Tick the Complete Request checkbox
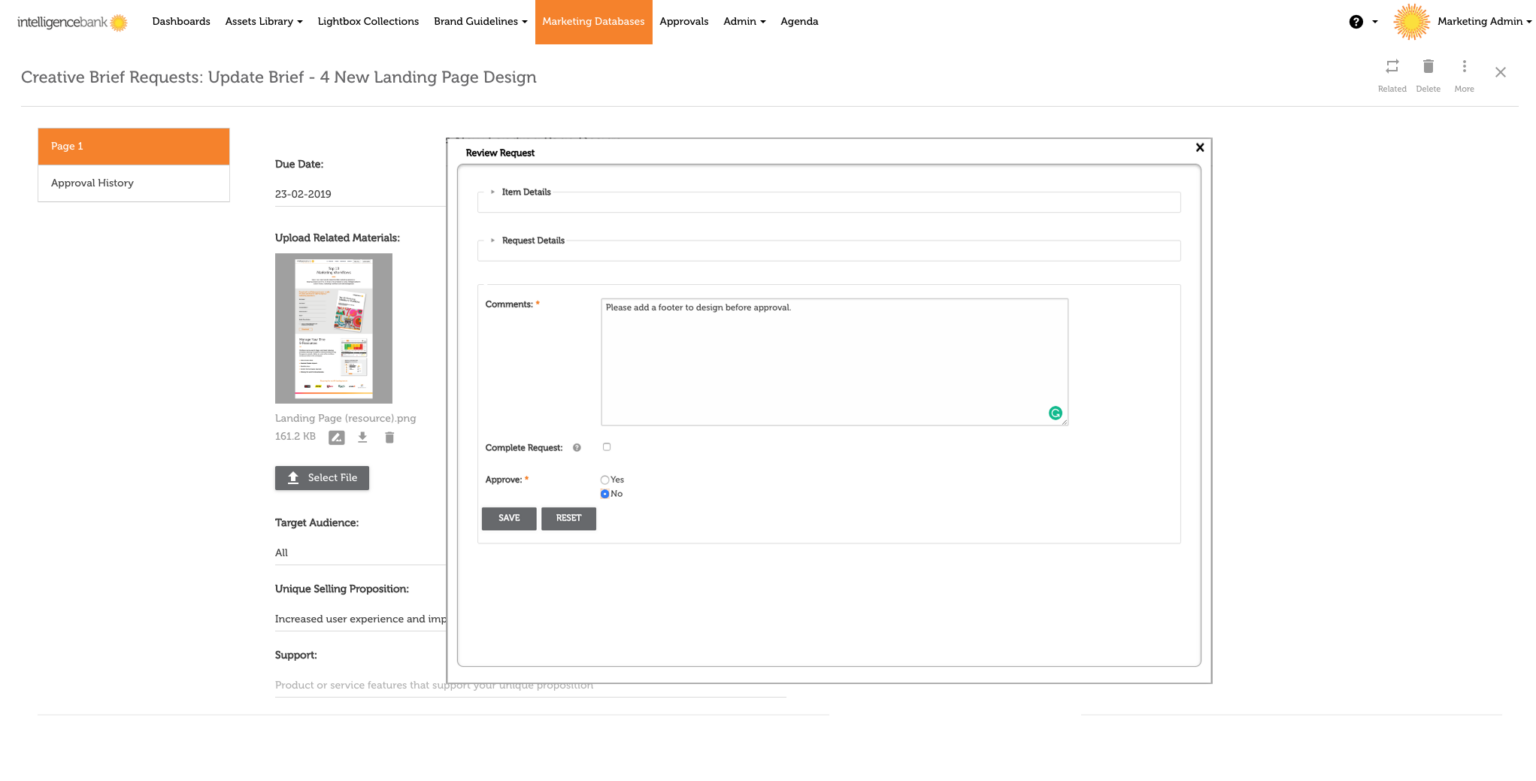The width and height of the screenshot is (1536, 781). (x=606, y=447)
